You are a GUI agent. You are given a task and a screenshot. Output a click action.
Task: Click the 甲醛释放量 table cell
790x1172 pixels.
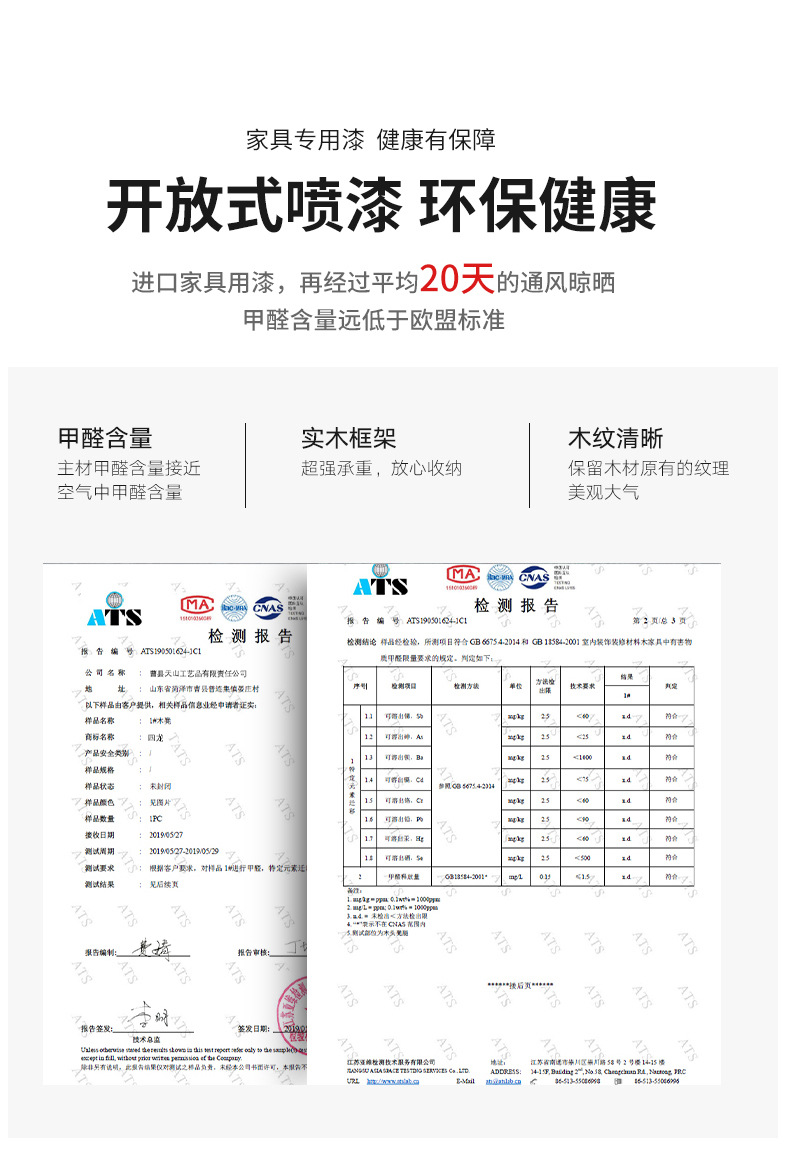tap(404, 877)
